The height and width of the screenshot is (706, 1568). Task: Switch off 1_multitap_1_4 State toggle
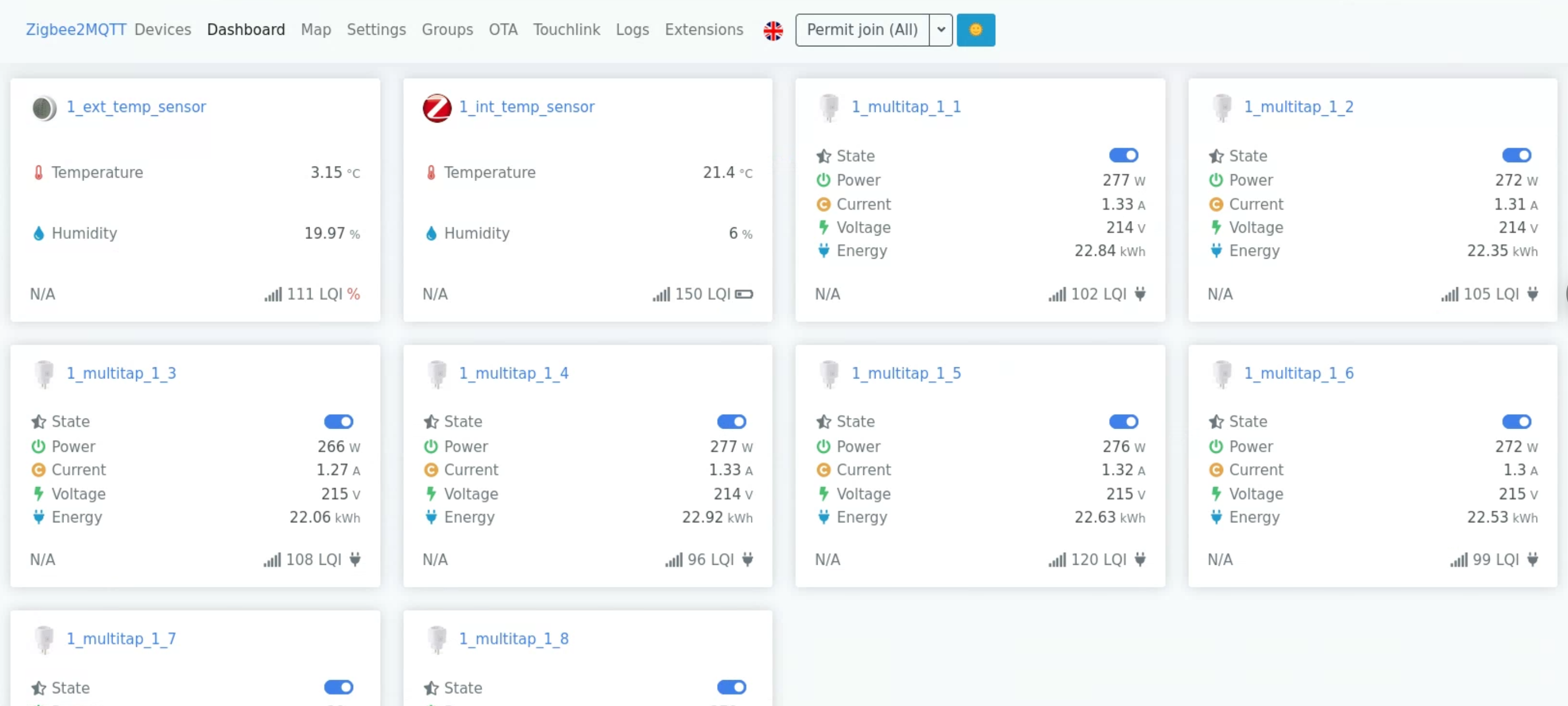(x=731, y=422)
